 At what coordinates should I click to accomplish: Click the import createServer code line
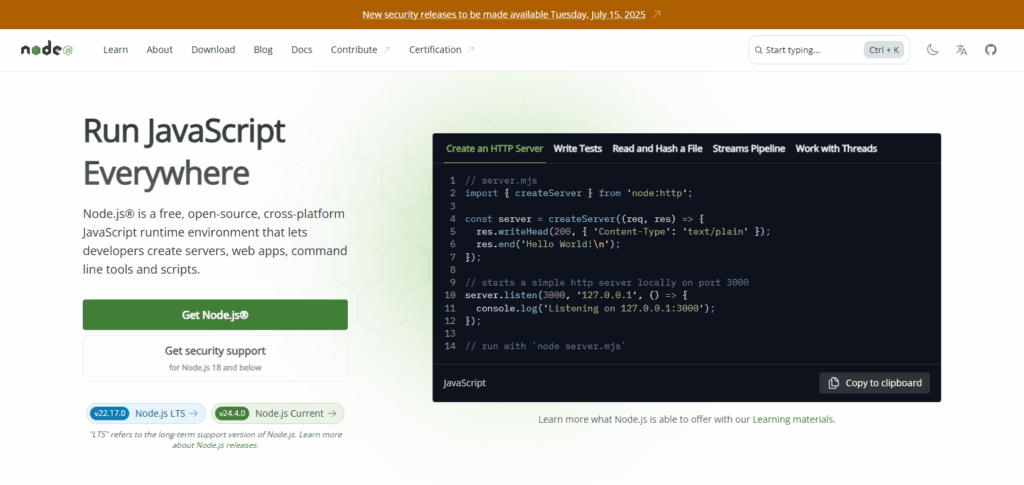[x=578, y=193]
